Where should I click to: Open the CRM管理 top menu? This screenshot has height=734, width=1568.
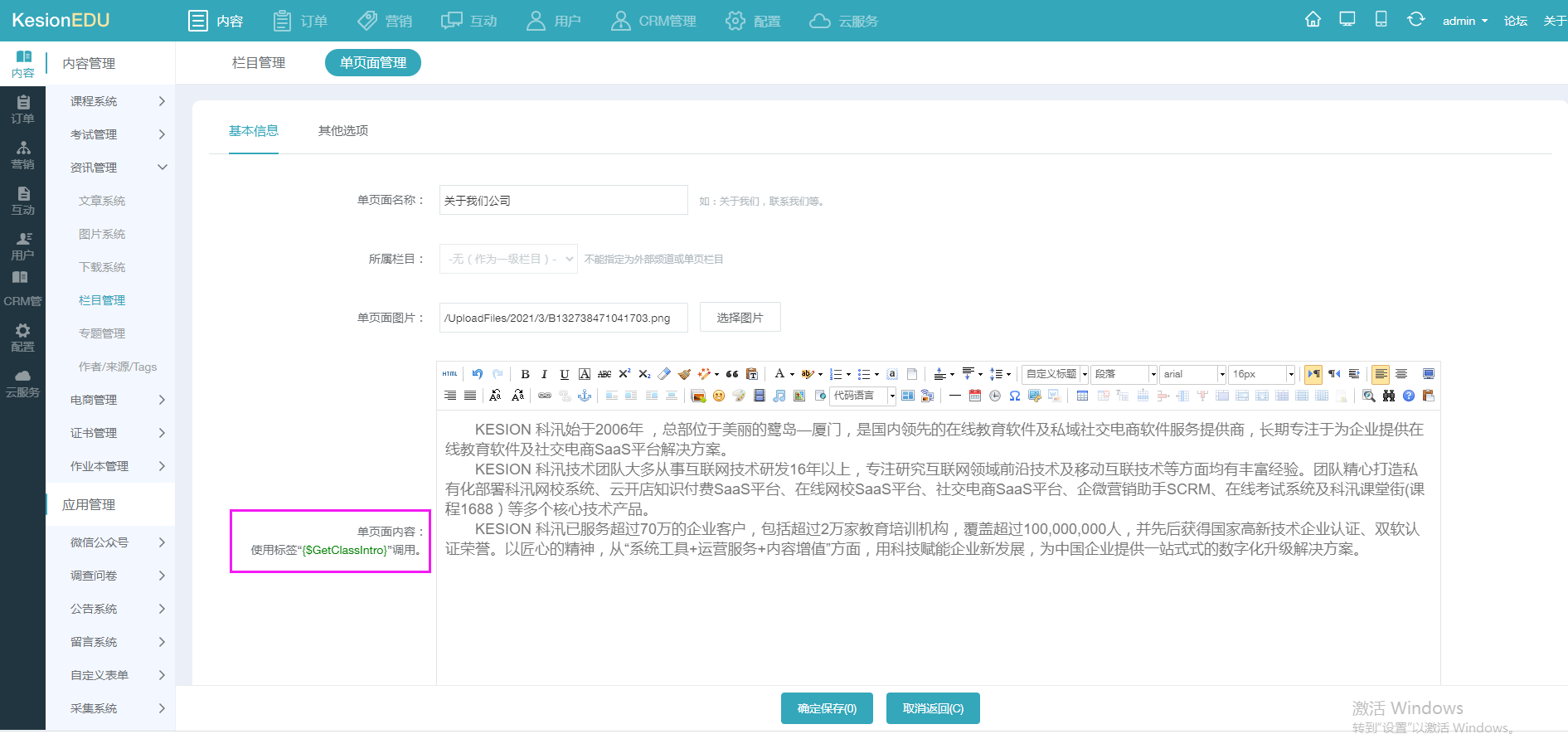pos(653,21)
